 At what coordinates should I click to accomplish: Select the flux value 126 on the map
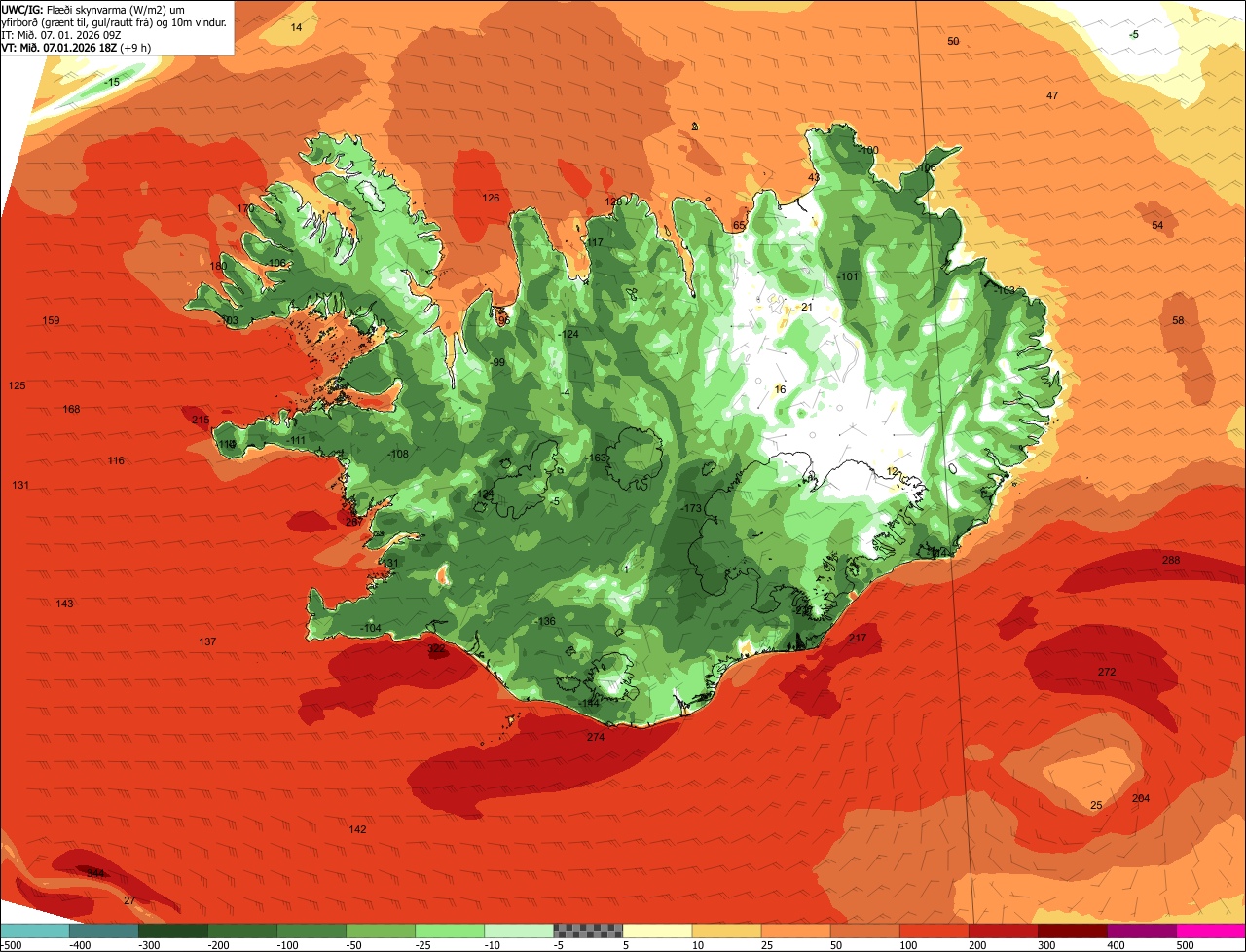tap(491, 199)
